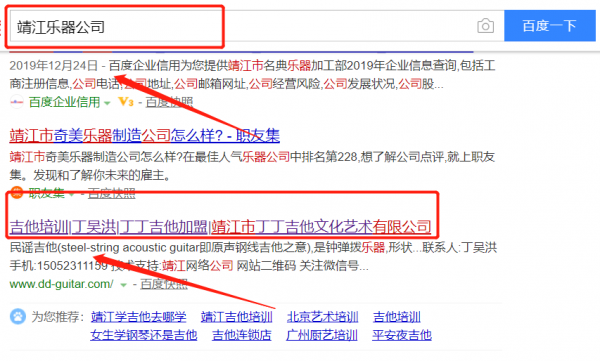Select 北京艺术培训 suggestion
The height and width of the screenshot is (361, 600).
pos(323,317)
